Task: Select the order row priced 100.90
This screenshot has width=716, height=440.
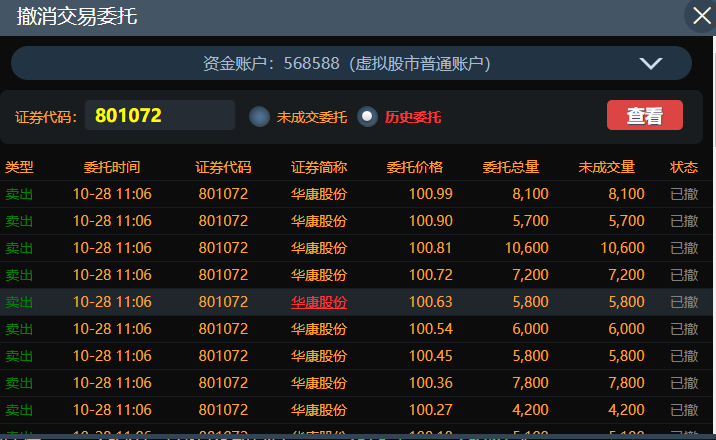Action: pyautogui.click(x=430, y=221)
